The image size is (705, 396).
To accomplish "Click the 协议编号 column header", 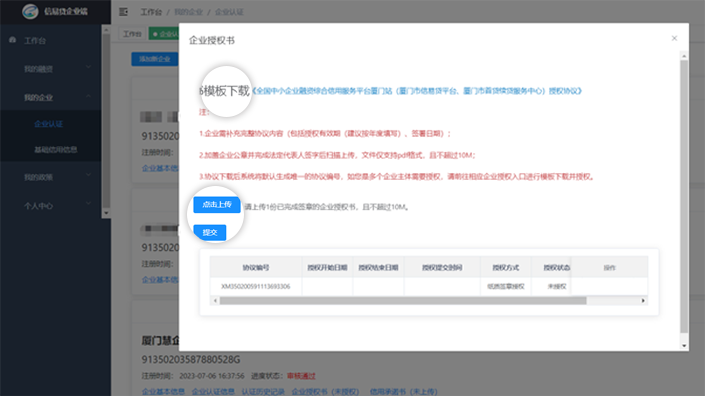I will pos(256,267).
